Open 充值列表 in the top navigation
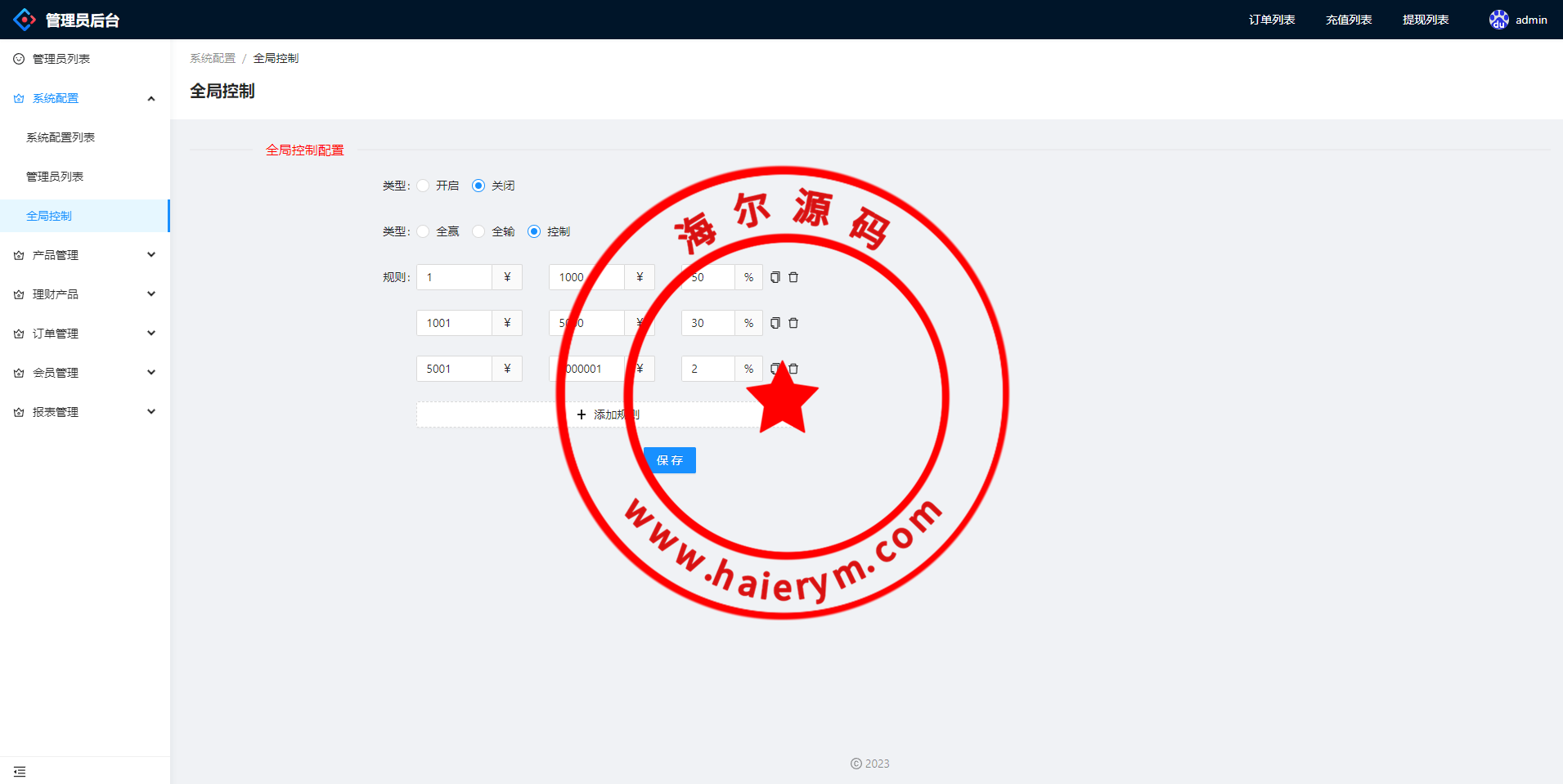Viewport: 1563px width, 784px height. 1349,20
